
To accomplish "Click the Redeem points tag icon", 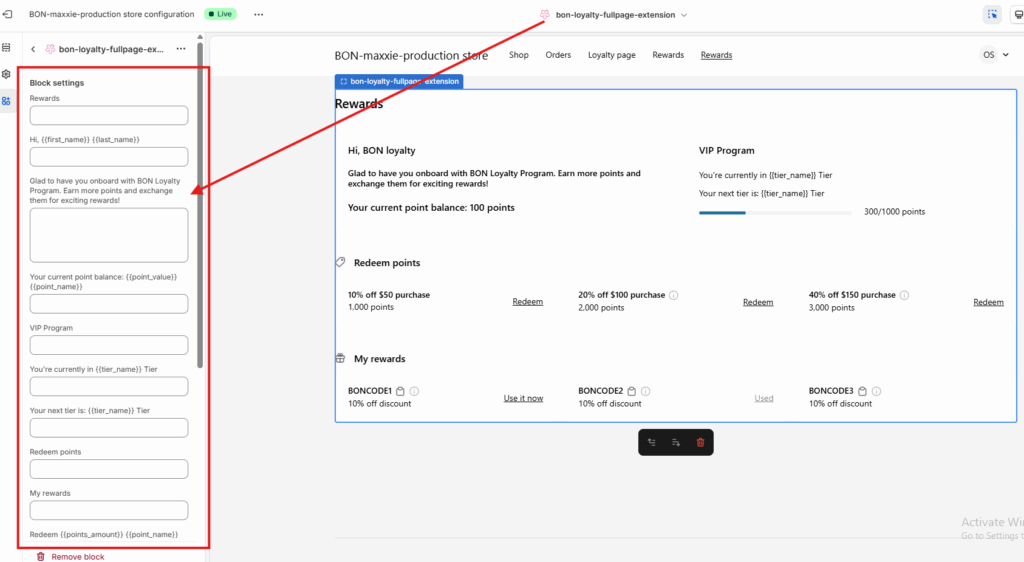I will click(340, 262).
